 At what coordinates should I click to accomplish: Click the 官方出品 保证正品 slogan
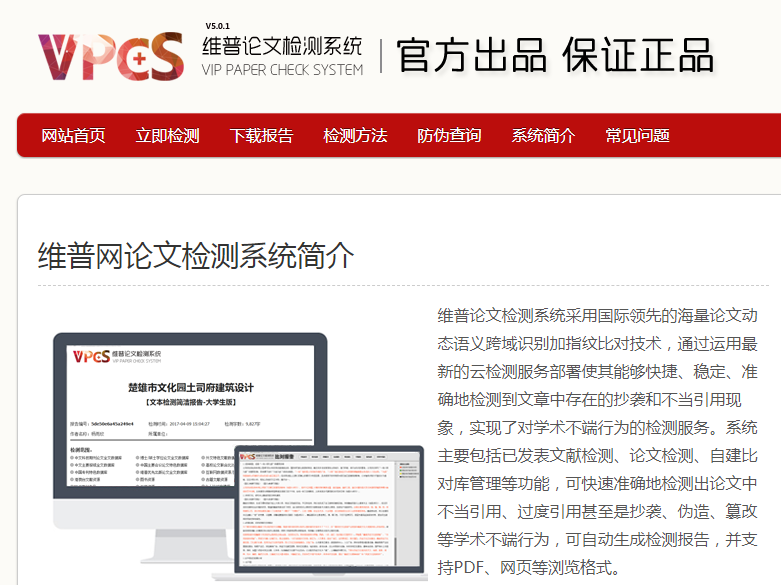(555, 55)
